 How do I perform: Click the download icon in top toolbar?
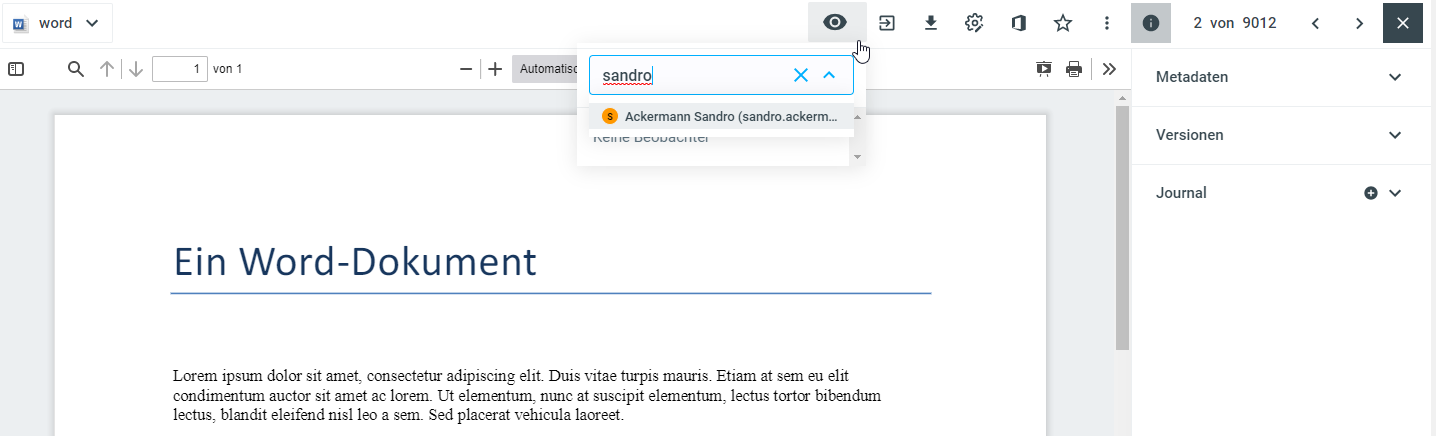point(931,23)
